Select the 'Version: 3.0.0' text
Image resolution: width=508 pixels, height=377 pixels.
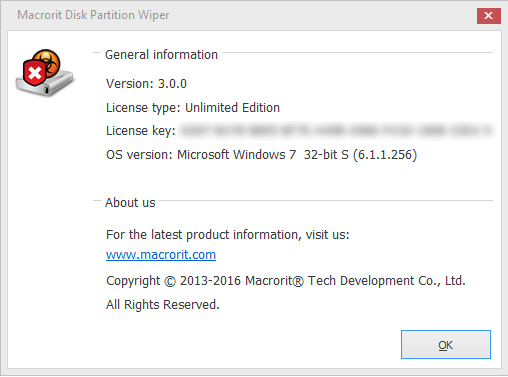pos(146,84)
